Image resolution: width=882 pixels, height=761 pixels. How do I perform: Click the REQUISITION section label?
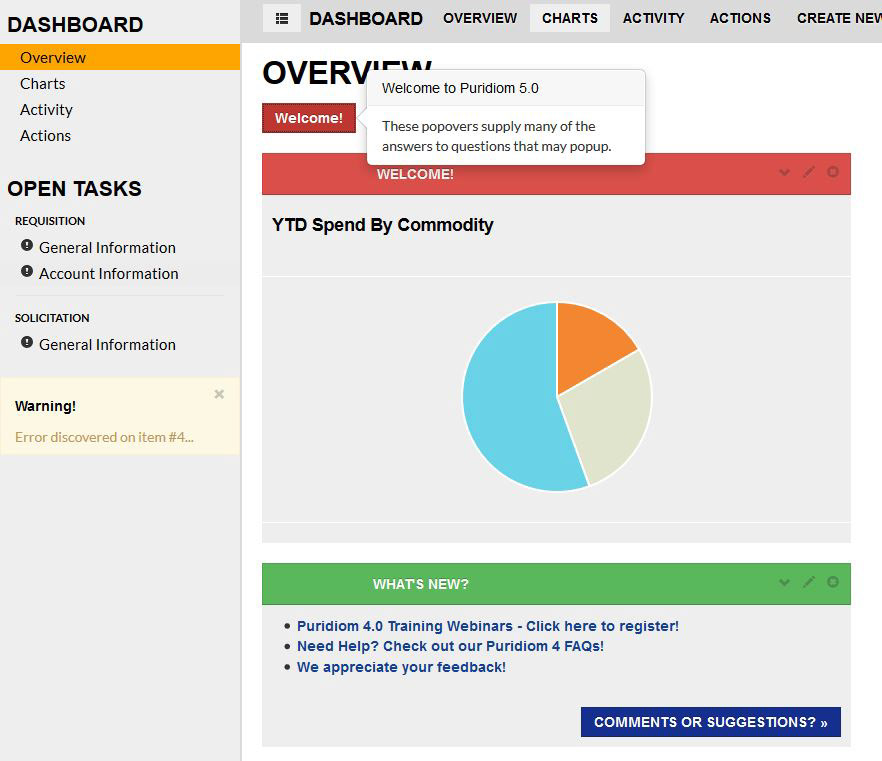[x=50, y=221]
